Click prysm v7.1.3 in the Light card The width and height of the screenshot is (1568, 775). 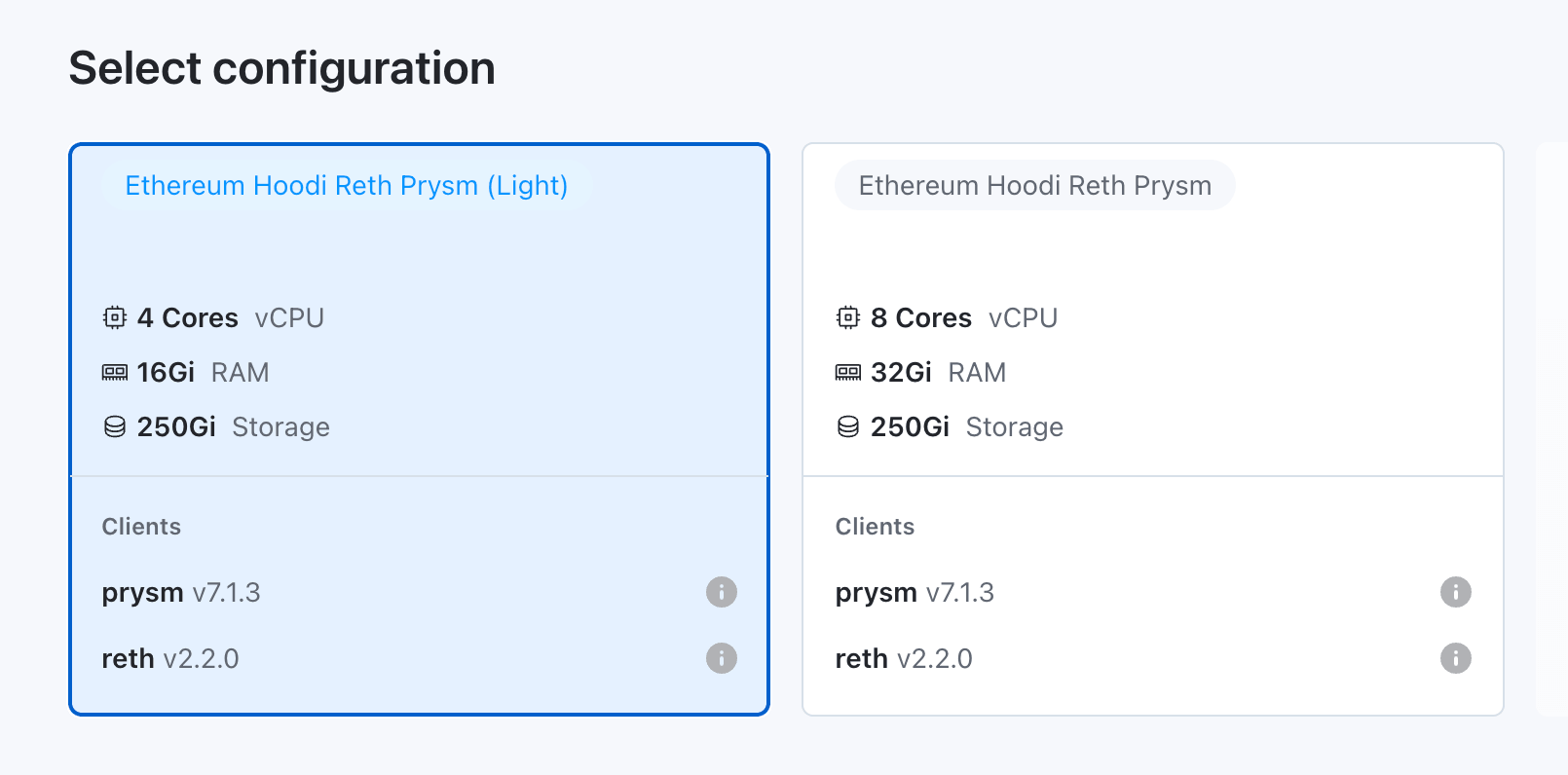tap(181, 592)
